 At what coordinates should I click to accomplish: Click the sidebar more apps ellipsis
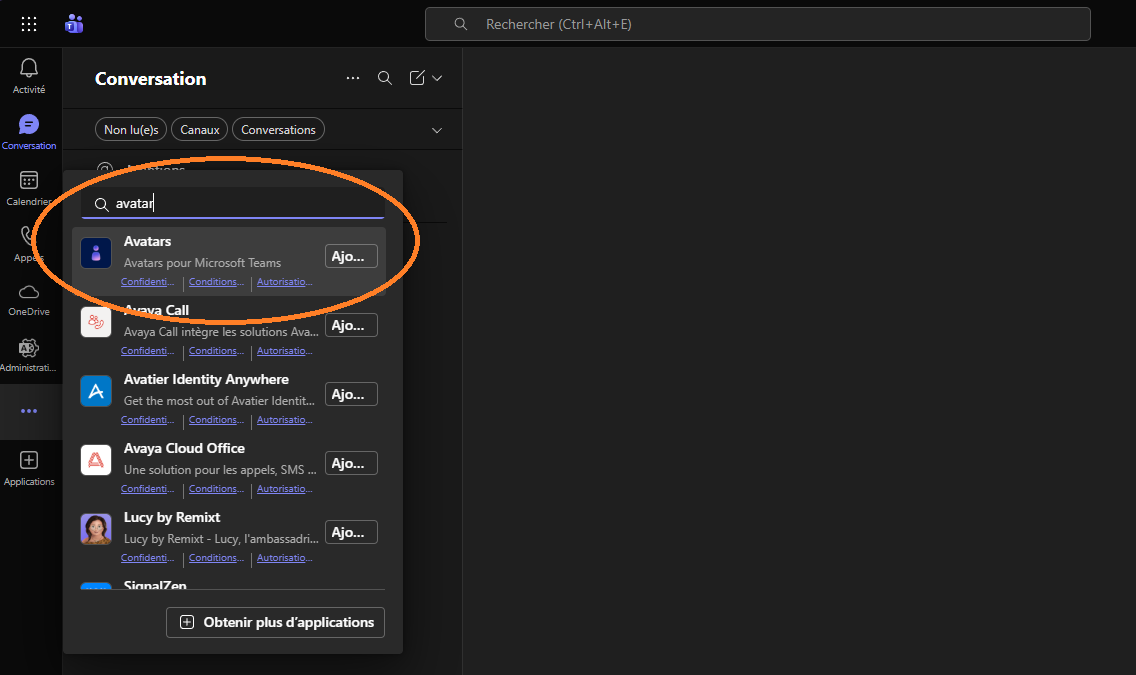click(29, 411)
